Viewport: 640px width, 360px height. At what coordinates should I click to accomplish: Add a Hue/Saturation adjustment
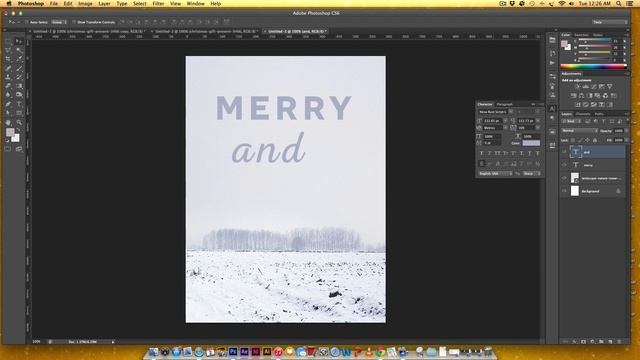click(x=573, y=96)
